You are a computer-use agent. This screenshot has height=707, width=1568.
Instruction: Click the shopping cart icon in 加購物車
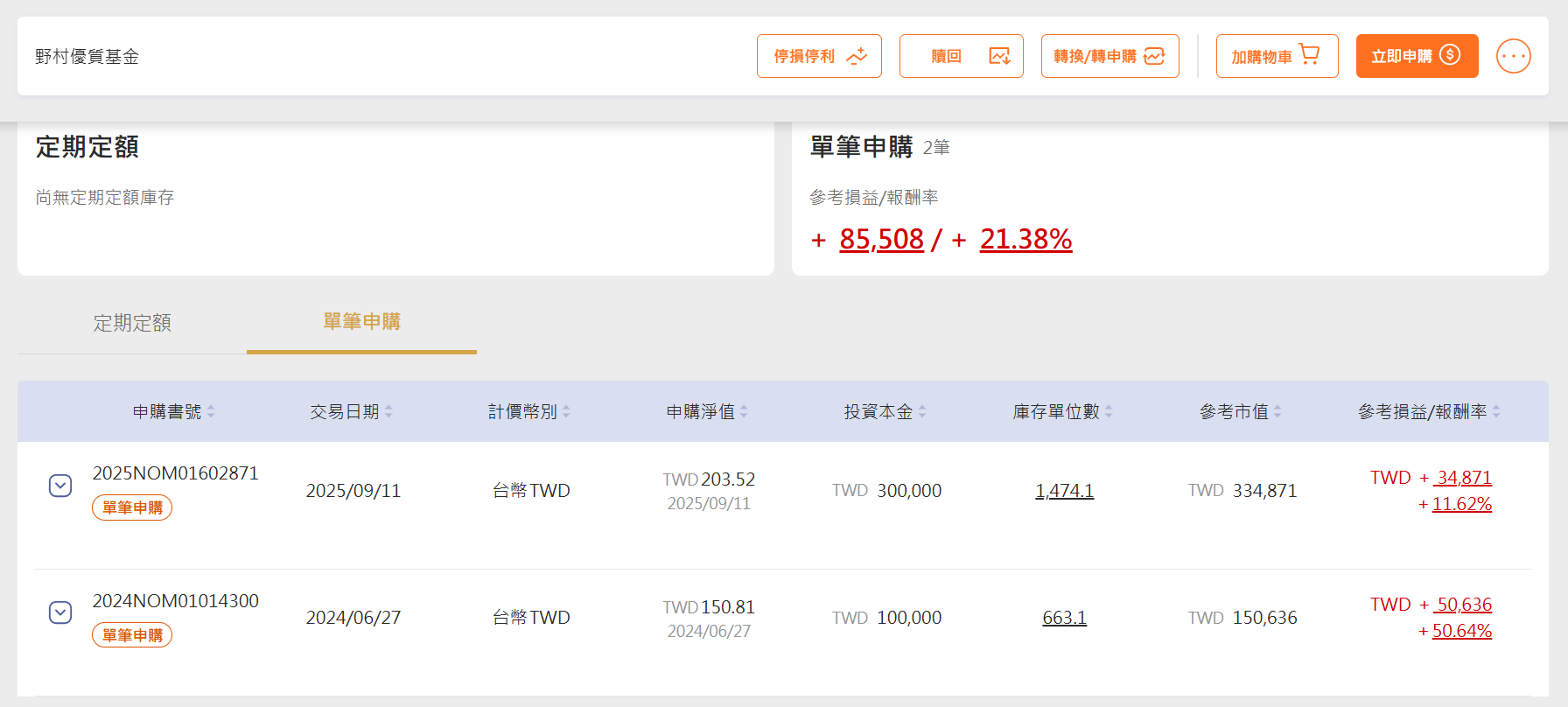point(1309,55)
